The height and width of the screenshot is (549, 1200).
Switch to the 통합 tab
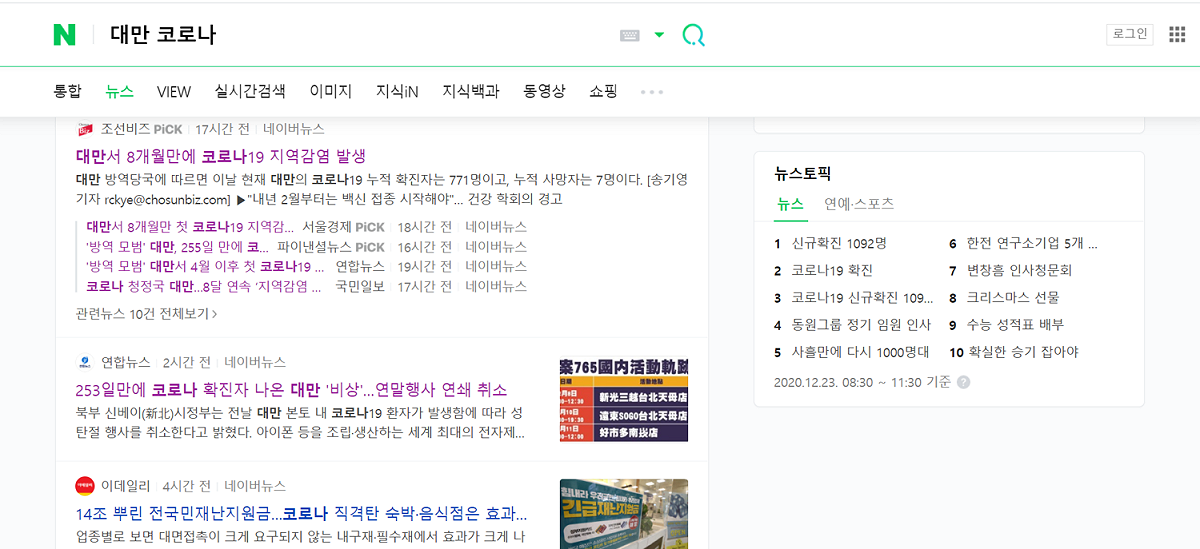67,91
